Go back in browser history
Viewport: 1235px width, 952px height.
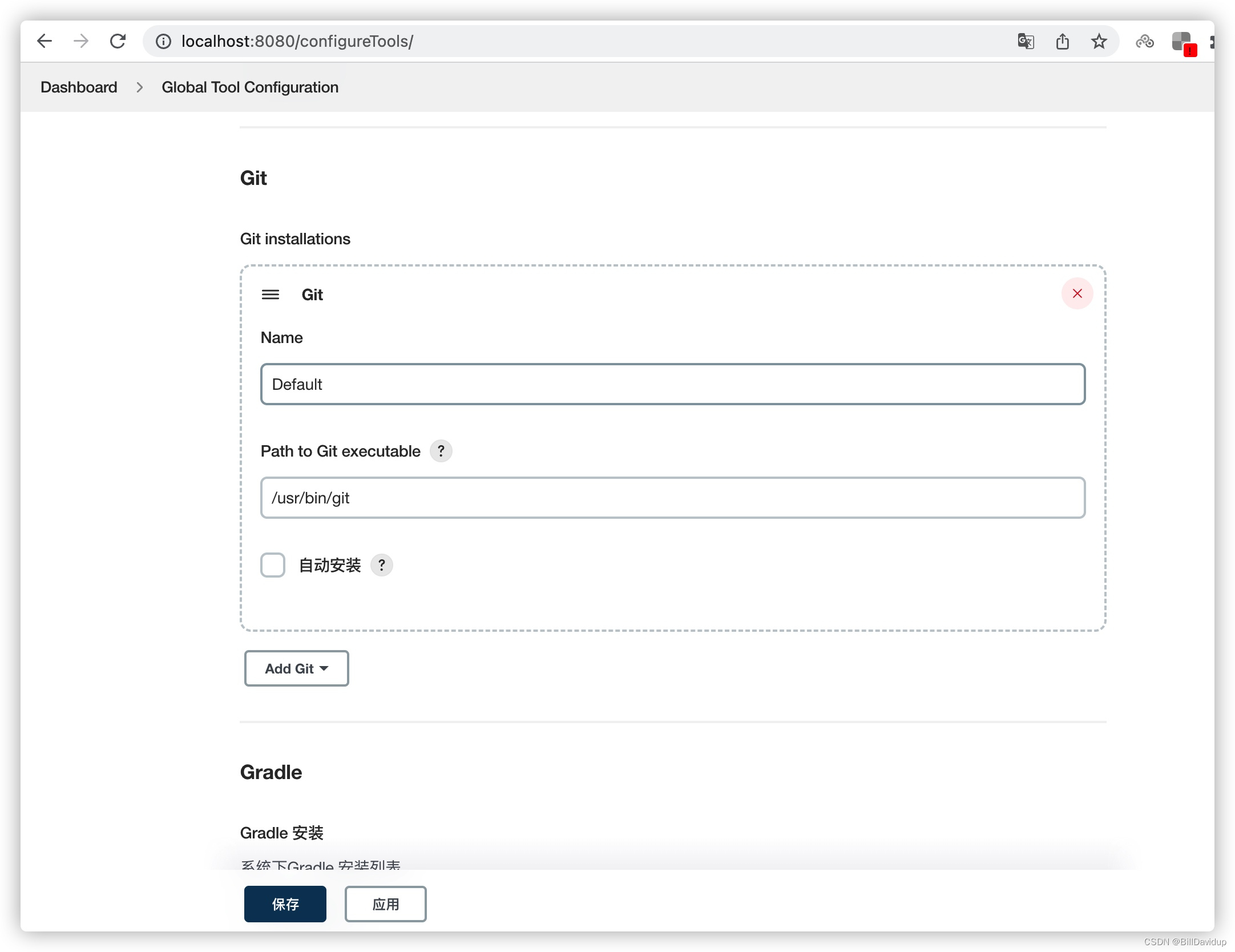coord(45,41)
